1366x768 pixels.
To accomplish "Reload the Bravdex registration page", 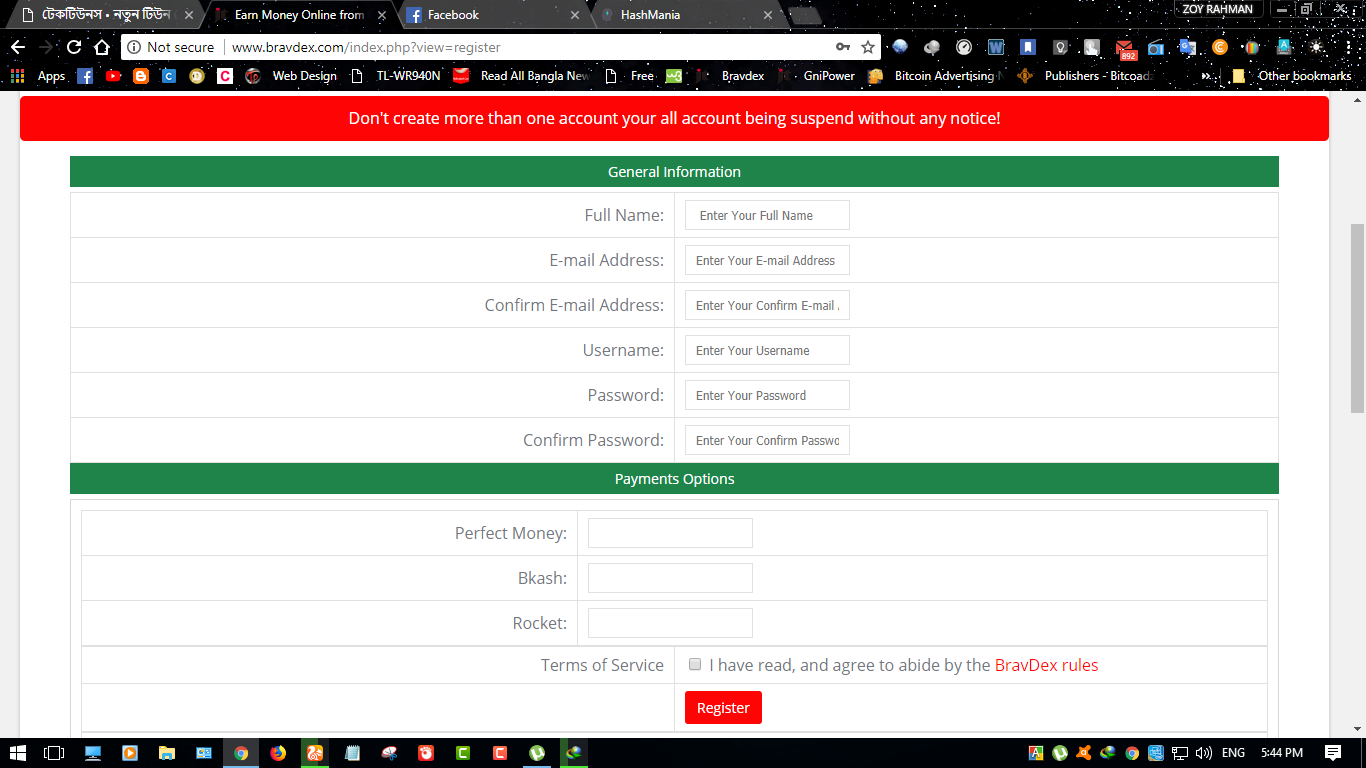I will 74,47.
